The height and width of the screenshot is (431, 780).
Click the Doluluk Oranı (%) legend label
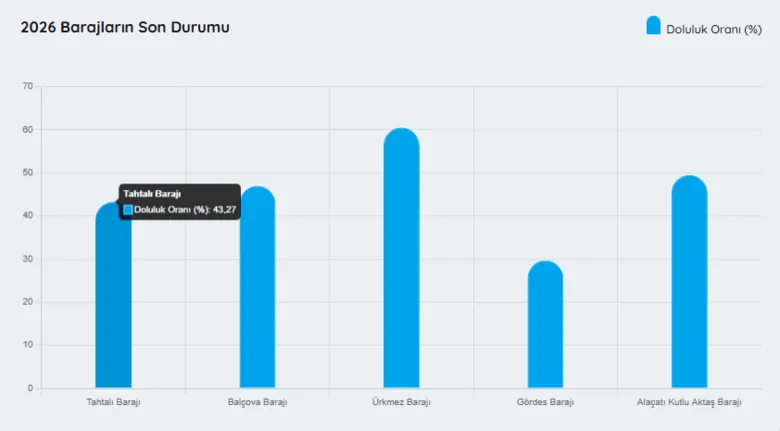click(714, 30)
